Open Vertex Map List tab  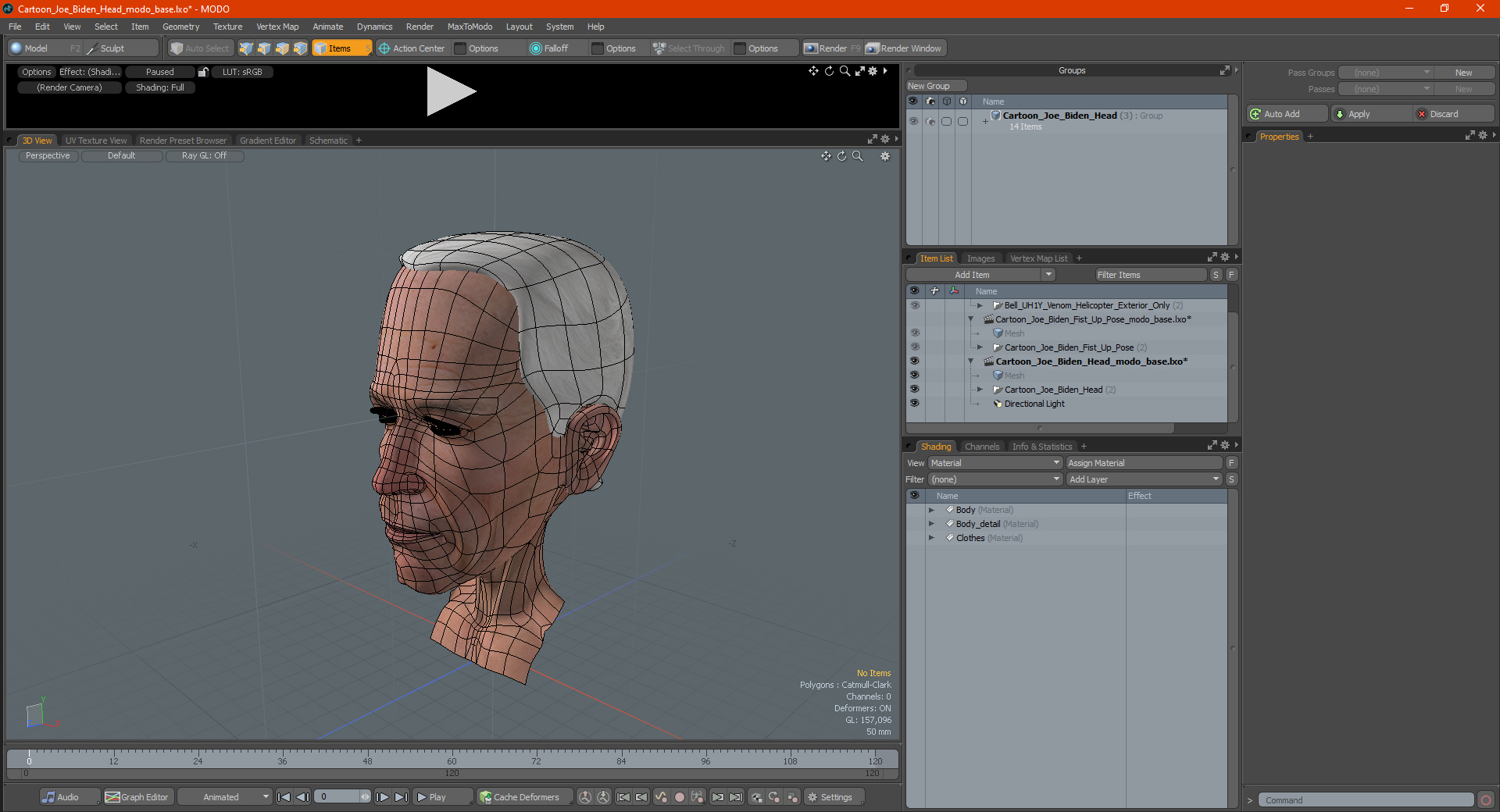(1038, 258)
